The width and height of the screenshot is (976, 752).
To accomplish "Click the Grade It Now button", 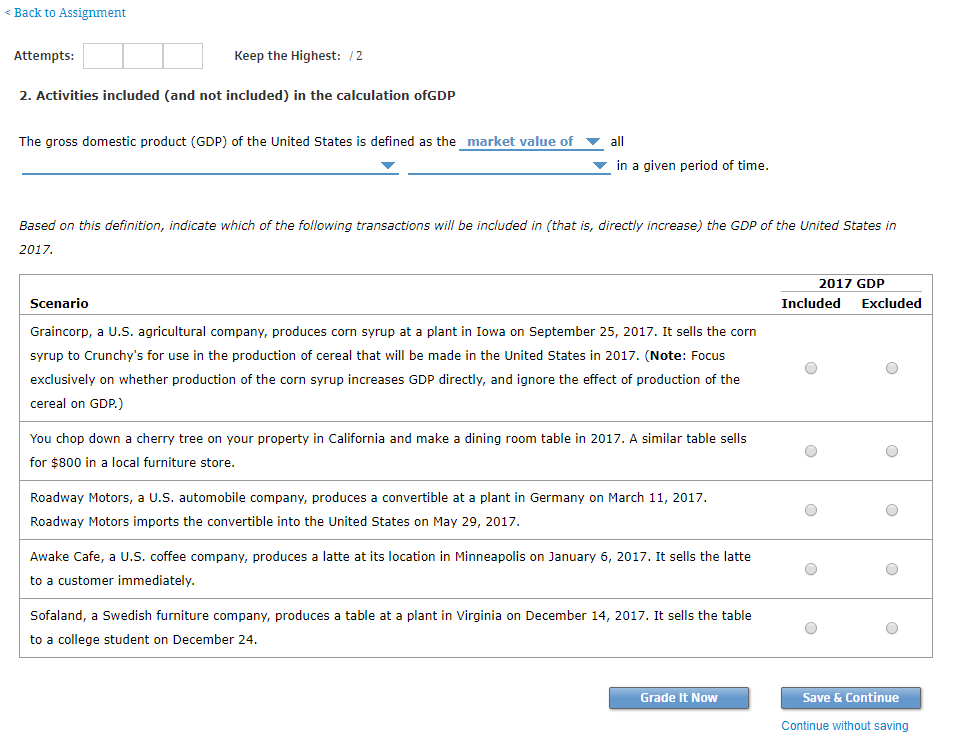I will click(678, 698).
